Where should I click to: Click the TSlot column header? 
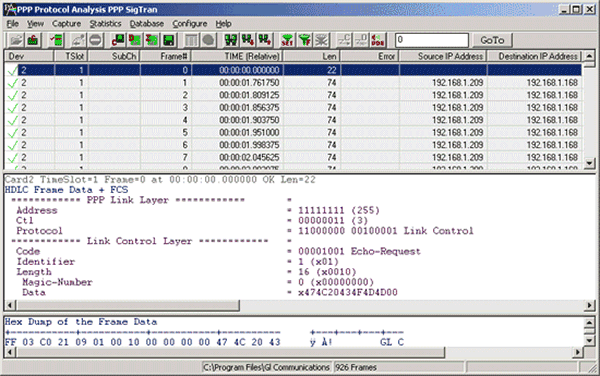pyautogui.click(x=71, y=56)
